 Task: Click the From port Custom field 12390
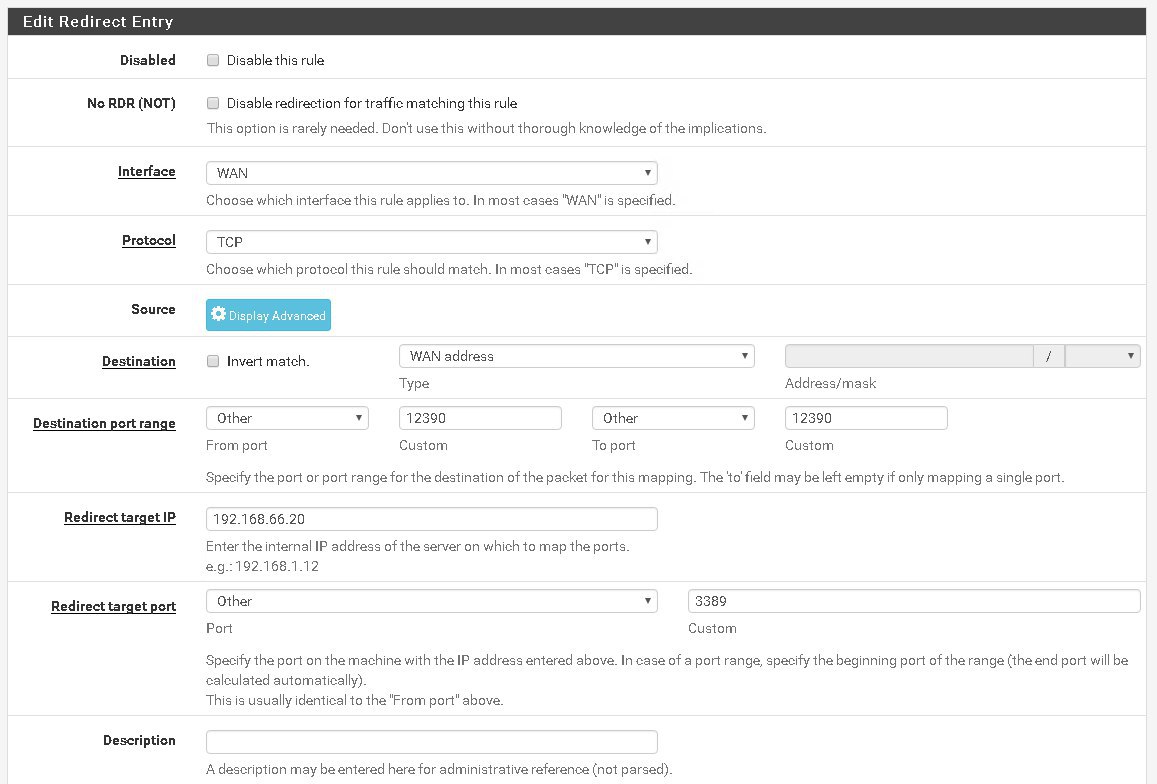coord(480,418)
